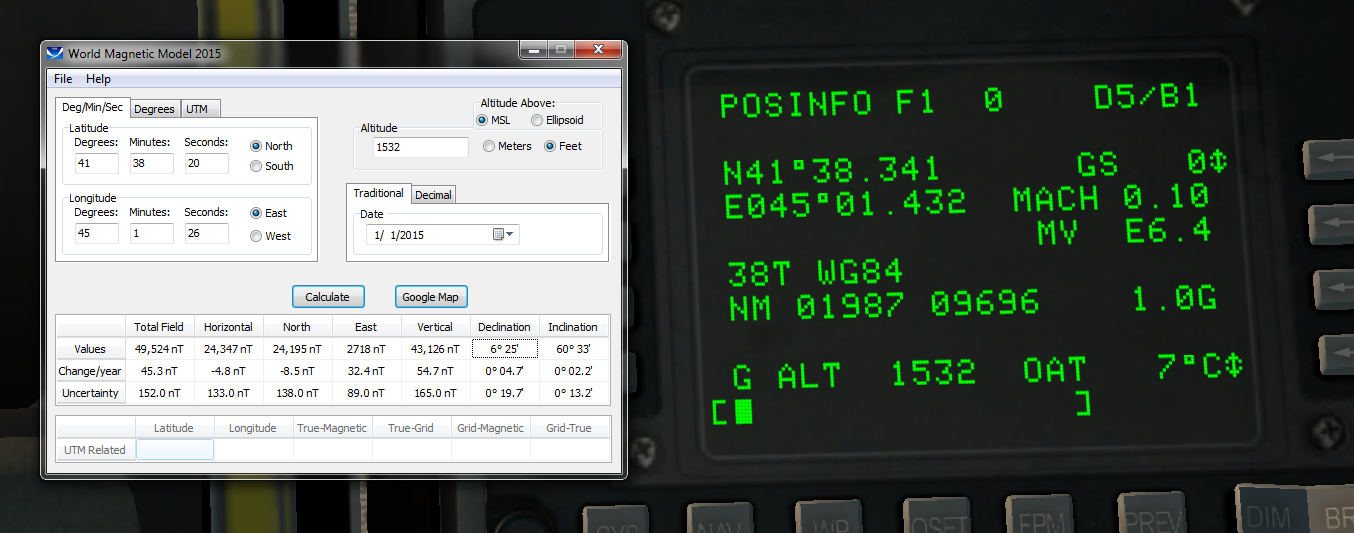1354x533 pixels.
Task: Click the Vertical column header
Action: pos(435,327)
